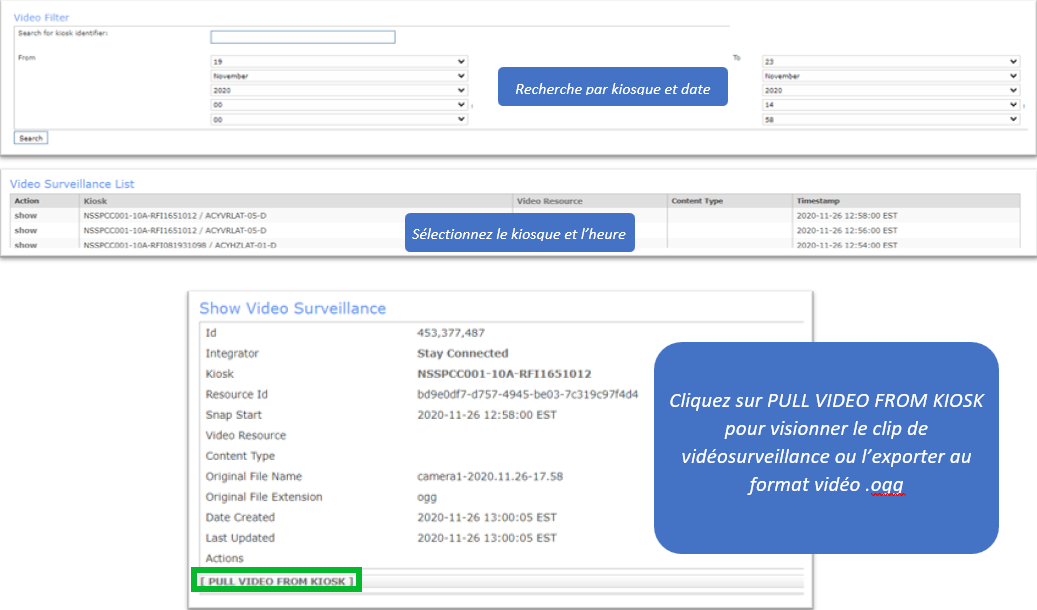This screenshot has width=1037, height=610.
Task: Expand the To month dropdown
Action: (890, 76)
